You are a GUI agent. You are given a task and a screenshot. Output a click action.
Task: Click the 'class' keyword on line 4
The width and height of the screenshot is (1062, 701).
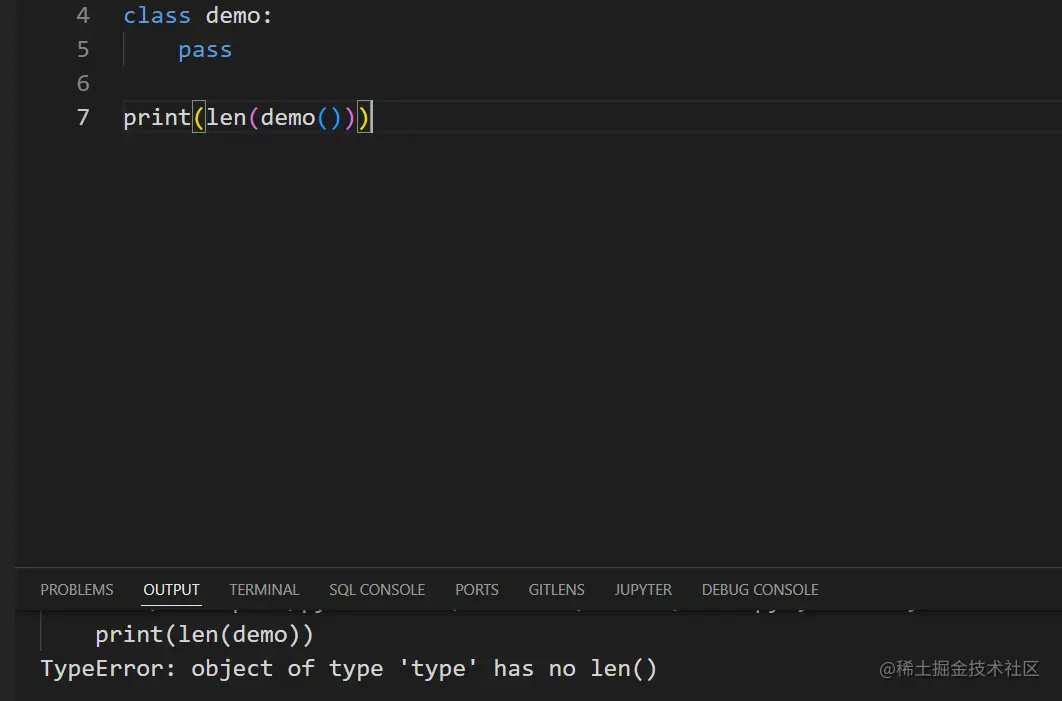click(156, 16)
